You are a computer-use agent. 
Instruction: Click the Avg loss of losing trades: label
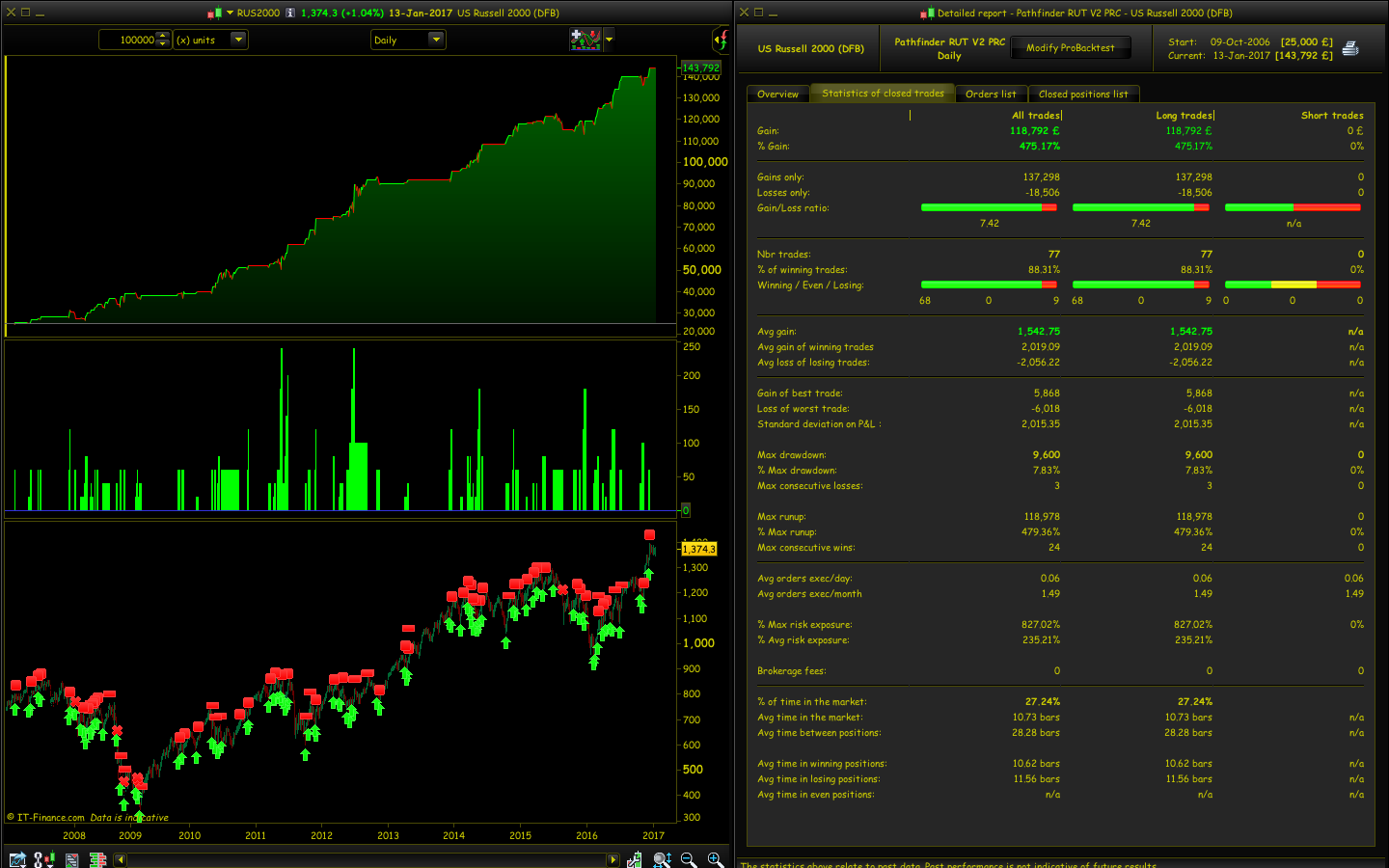813,362
